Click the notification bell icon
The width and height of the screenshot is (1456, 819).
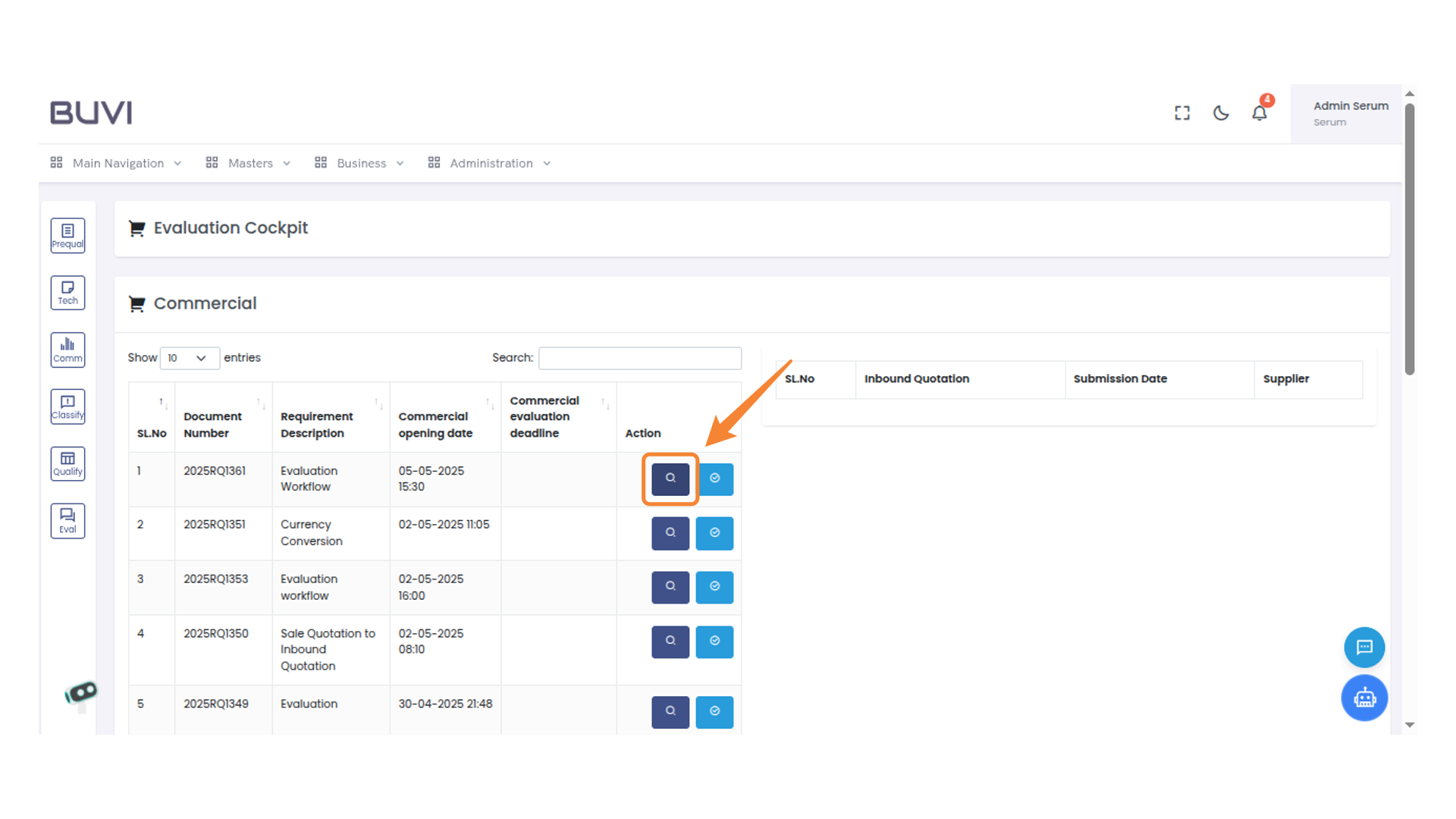click(x=1259, y=113)
